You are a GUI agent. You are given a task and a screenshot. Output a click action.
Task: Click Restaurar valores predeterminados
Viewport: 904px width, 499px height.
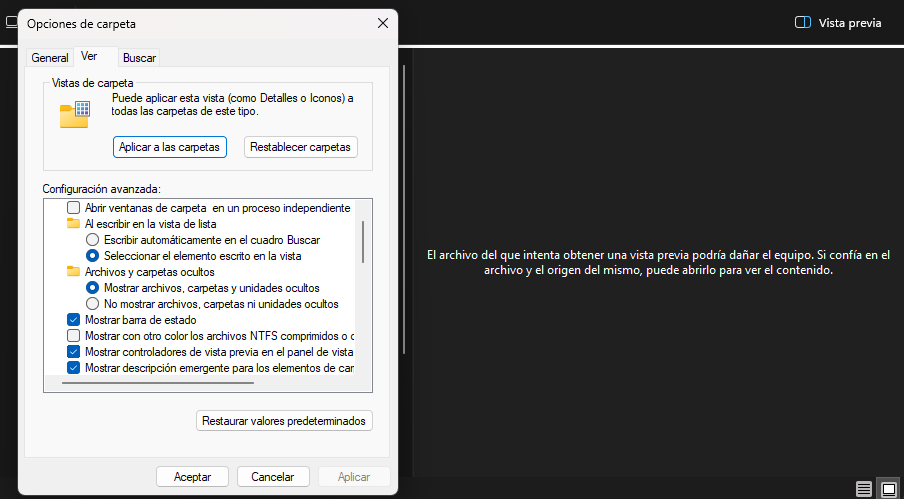[284, 421]
